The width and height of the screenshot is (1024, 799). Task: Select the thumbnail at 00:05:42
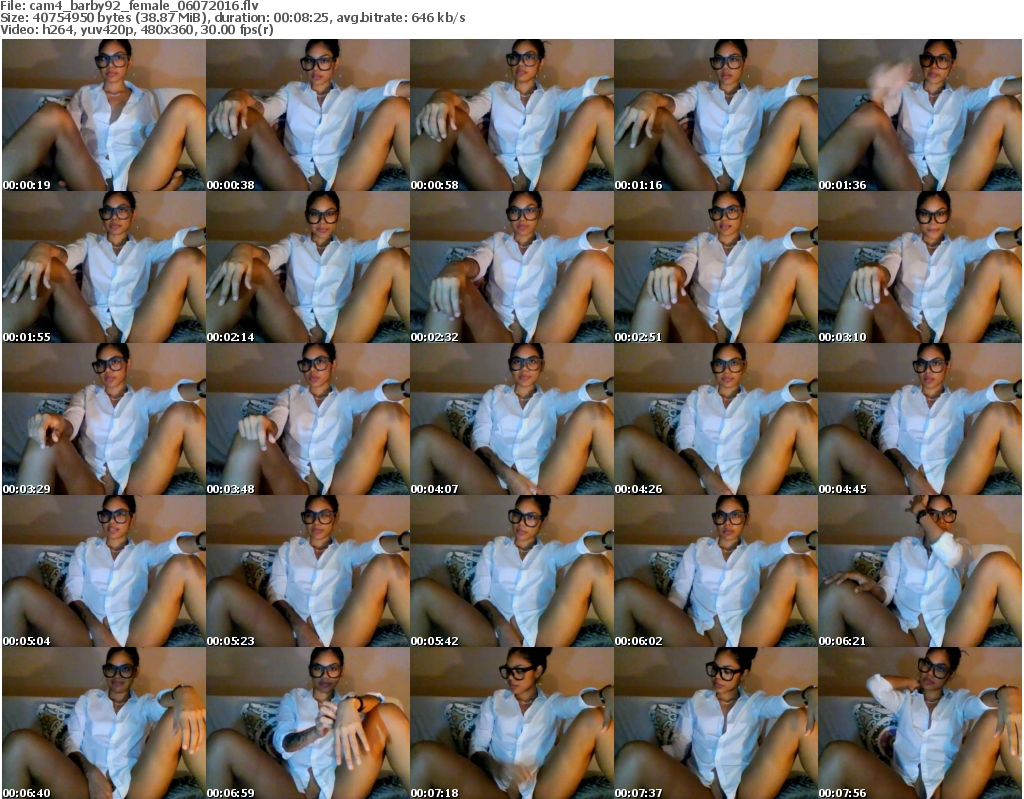pos(511,571)
